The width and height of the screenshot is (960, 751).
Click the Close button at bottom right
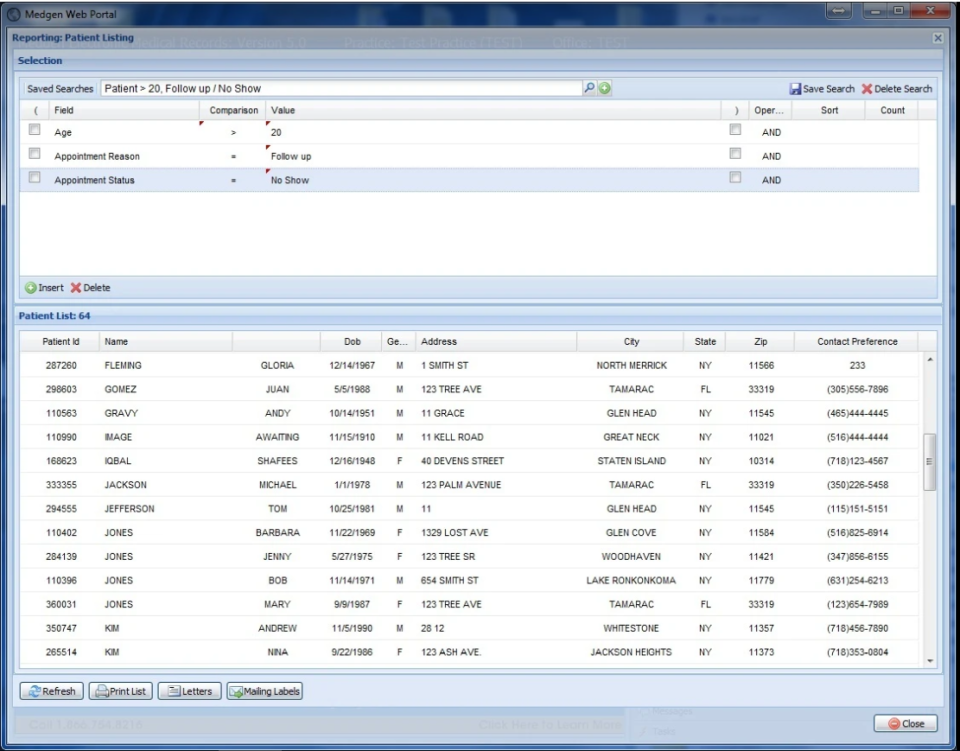pos(905,723)
